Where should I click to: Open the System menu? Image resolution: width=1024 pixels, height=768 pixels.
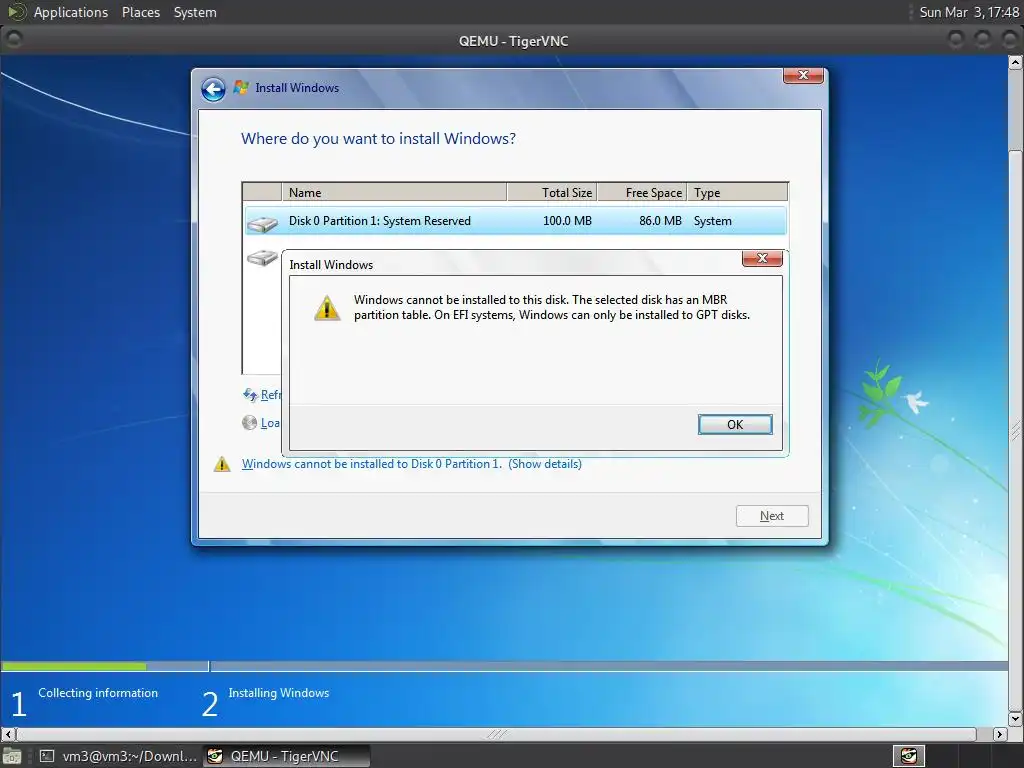click(x=195, y=12)
